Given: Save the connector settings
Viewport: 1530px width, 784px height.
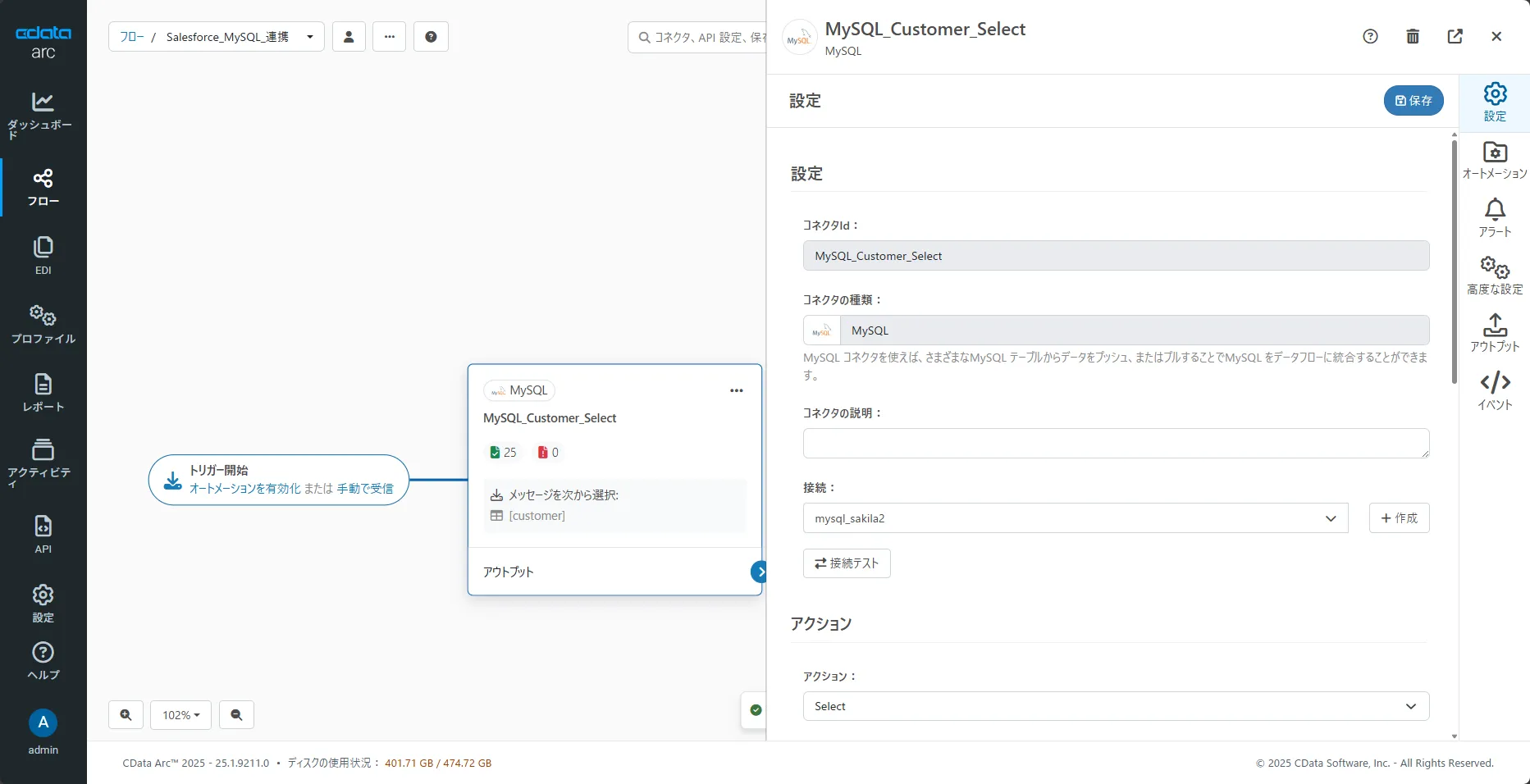Looking at the screenshot, I should coord(1414,101).
